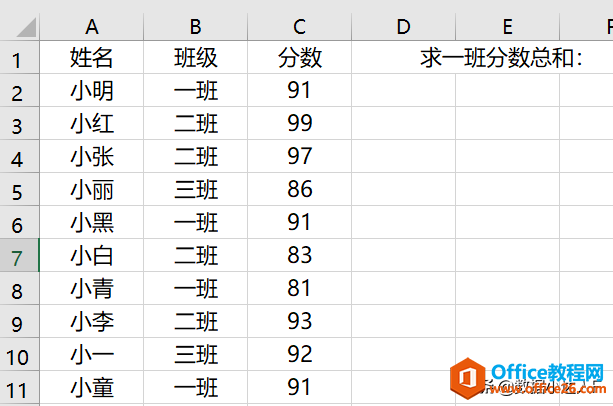Select column E header

[x=507, y=27]
